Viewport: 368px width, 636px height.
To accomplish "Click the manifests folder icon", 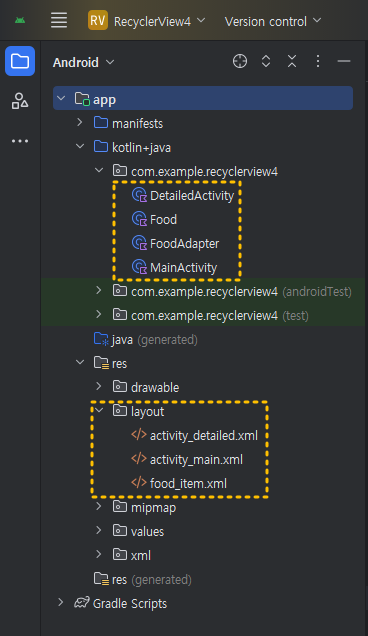I will click(101, 122).
